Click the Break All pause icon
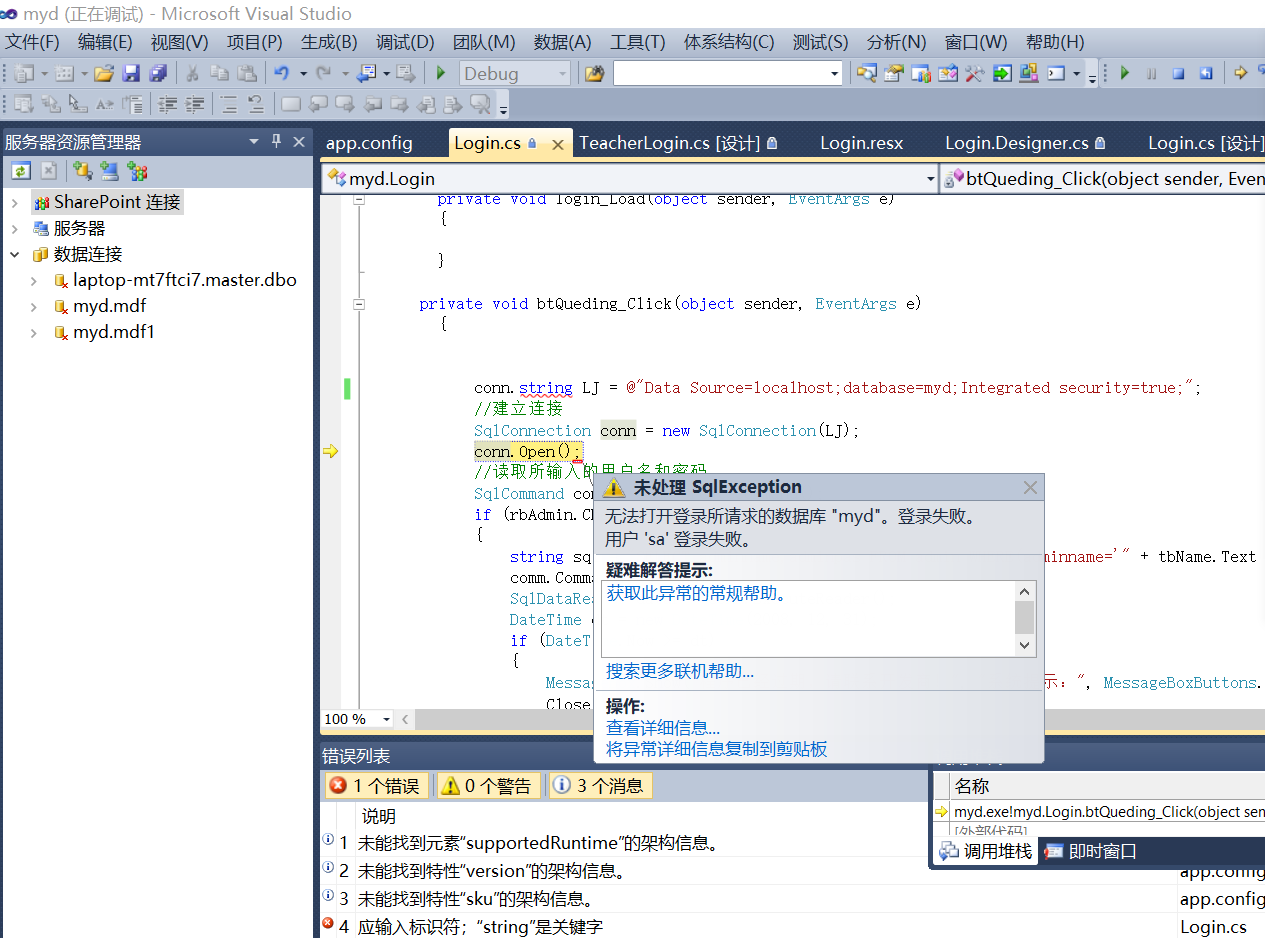The width and height of the screenshot is (1265, 938). click(1151, 73)
